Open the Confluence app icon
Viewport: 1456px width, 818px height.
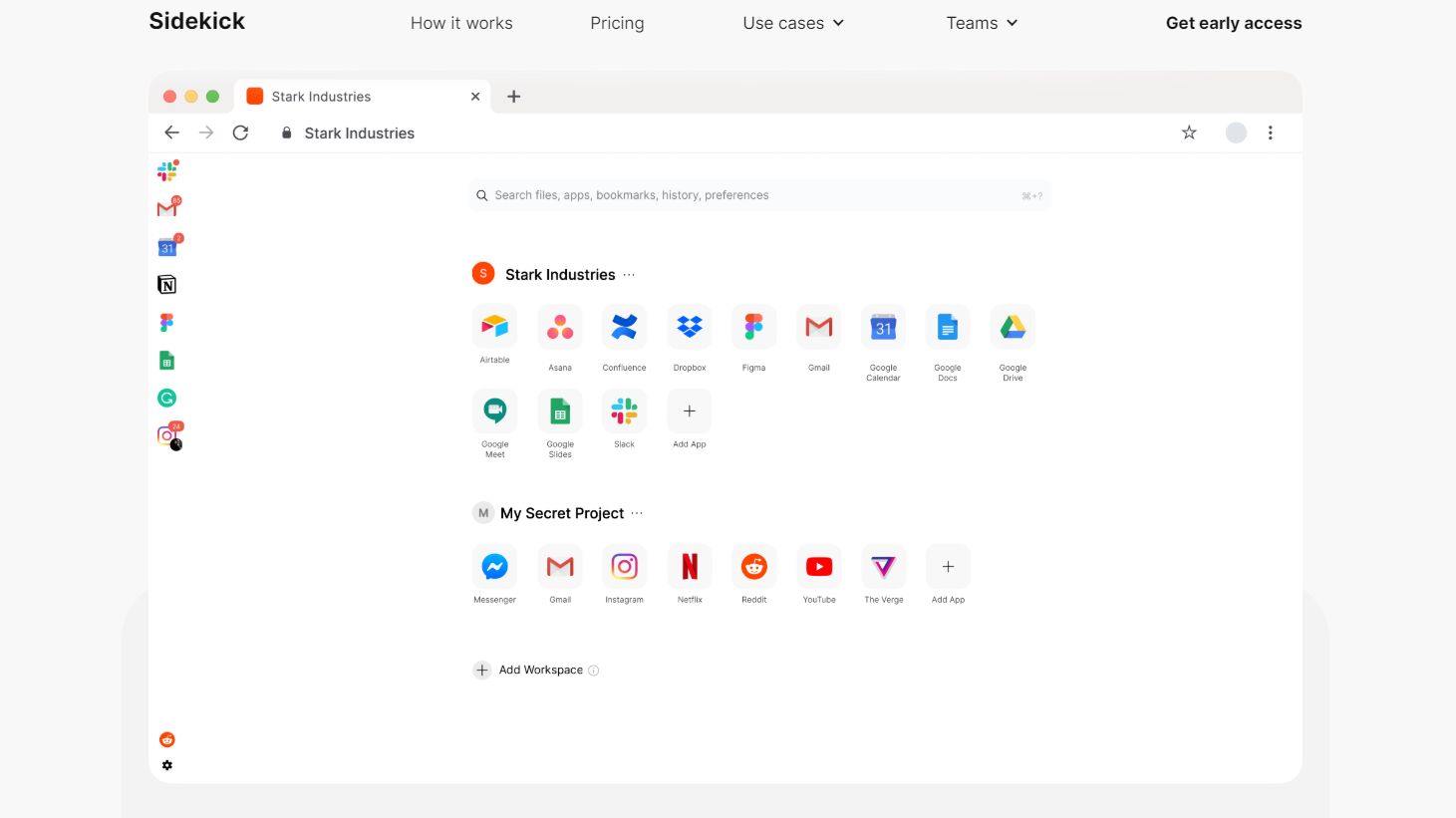[624, 326]
